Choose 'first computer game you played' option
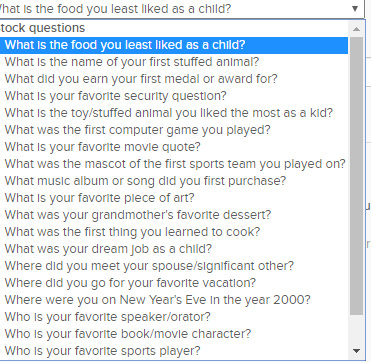Image resolution: width=371 pixels, height=362 pixels. pos(173,130)
